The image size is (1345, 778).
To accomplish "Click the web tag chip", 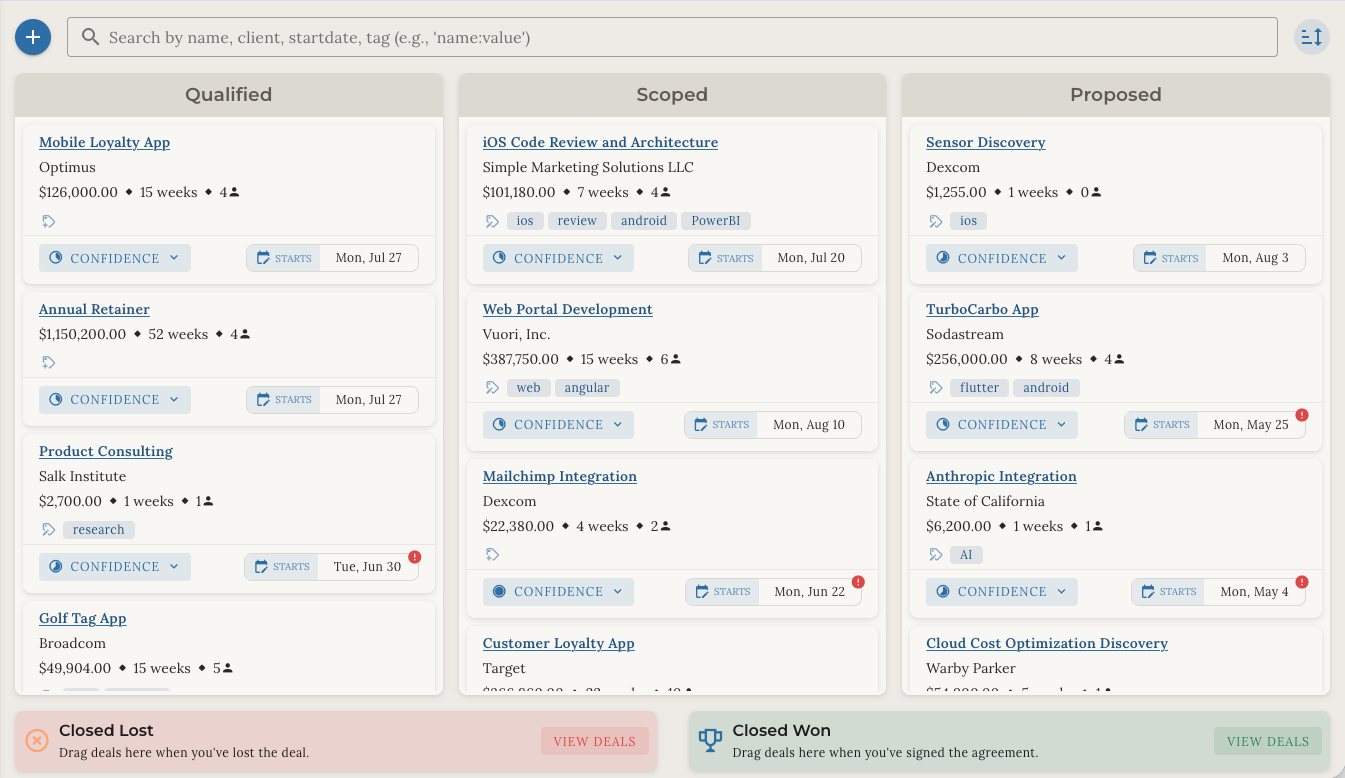I will tap(529, 388).
